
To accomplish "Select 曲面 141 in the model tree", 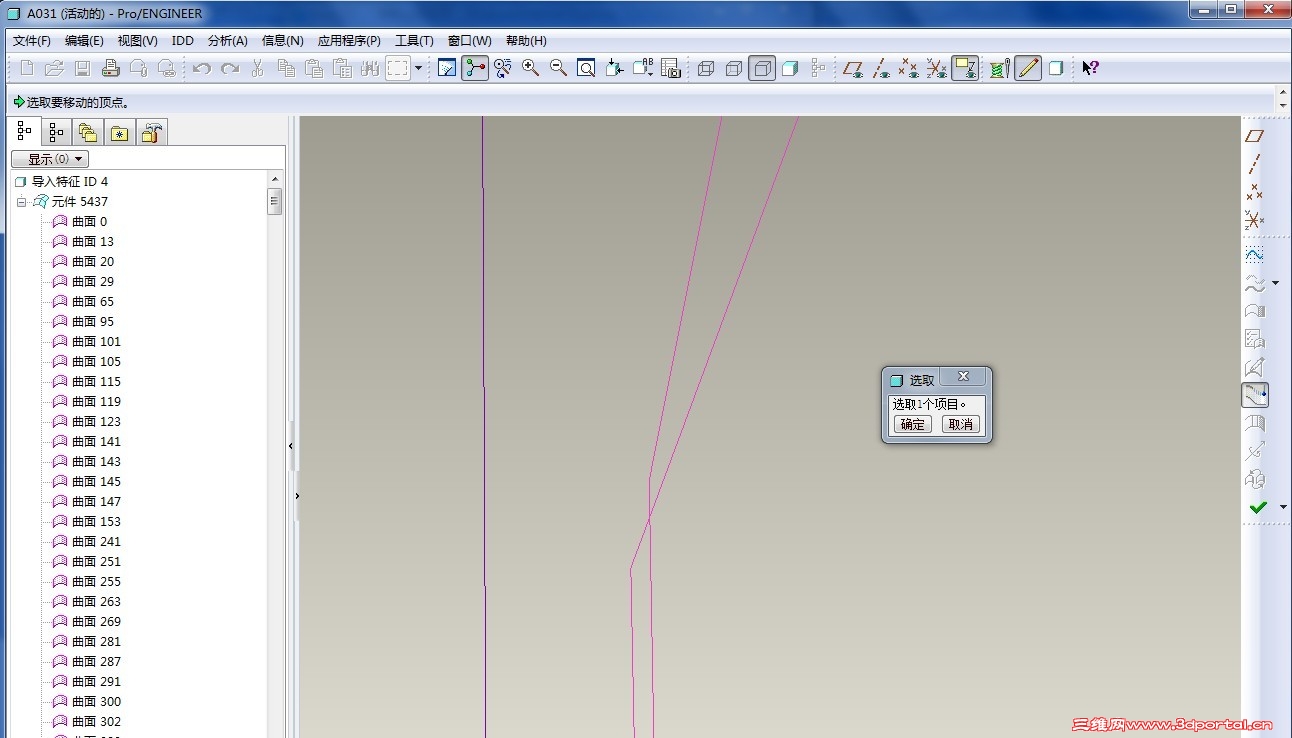I will [96, 442].
